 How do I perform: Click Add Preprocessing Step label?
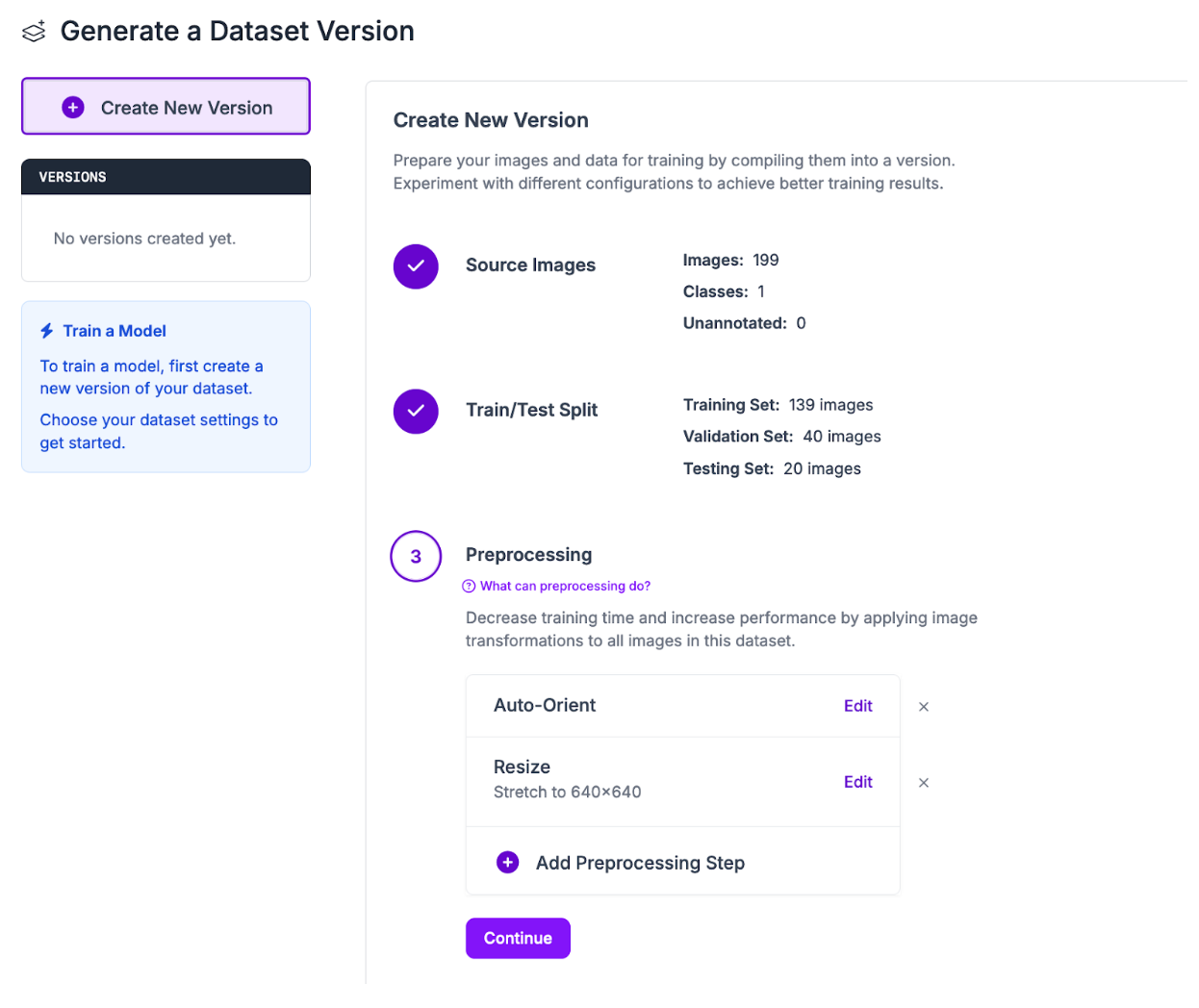[x=640, y=863]
